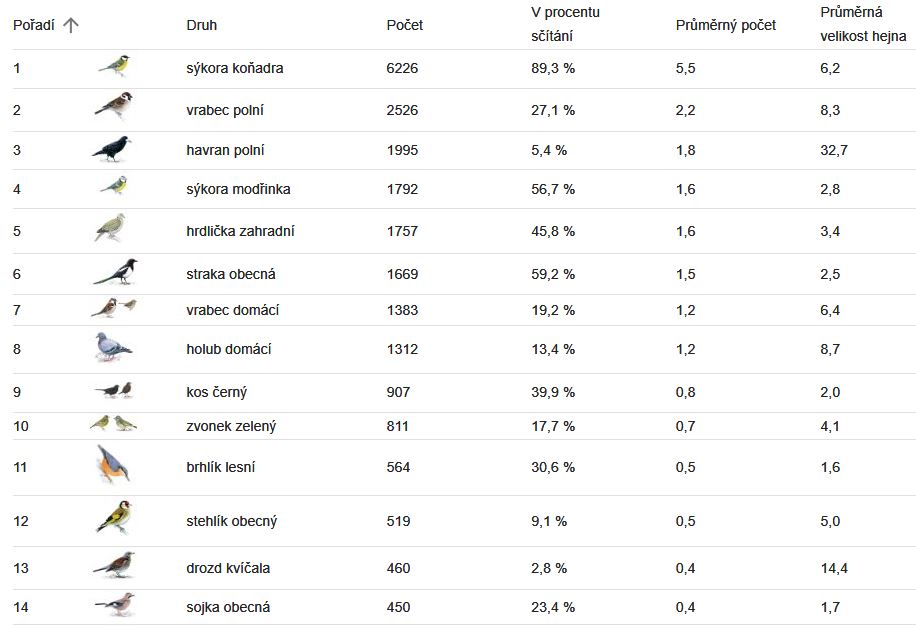
Task: Sort by the Pořadí column header
Action: point(34,25)
